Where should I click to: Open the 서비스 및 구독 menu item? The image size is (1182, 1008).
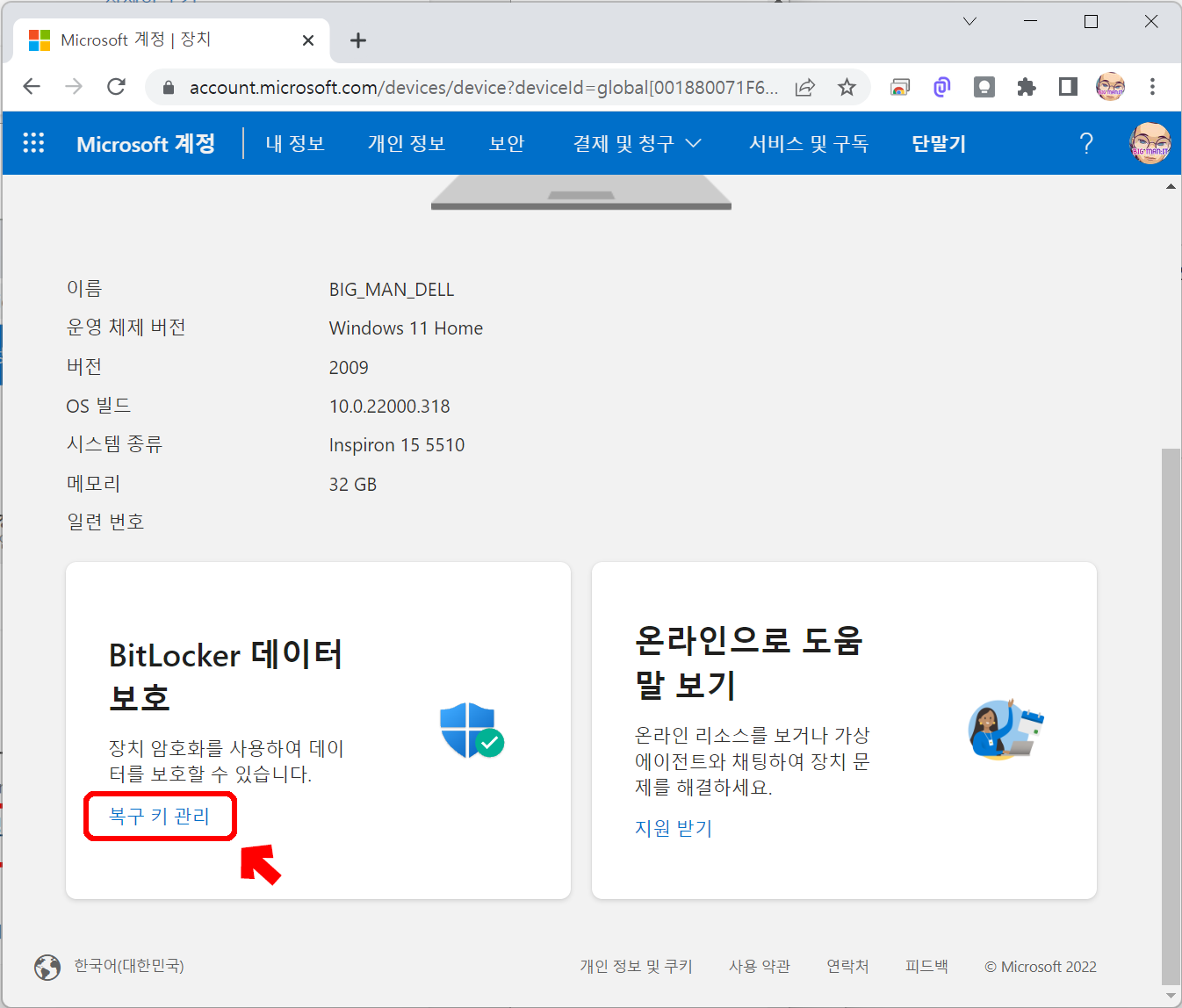coord(809,143)
